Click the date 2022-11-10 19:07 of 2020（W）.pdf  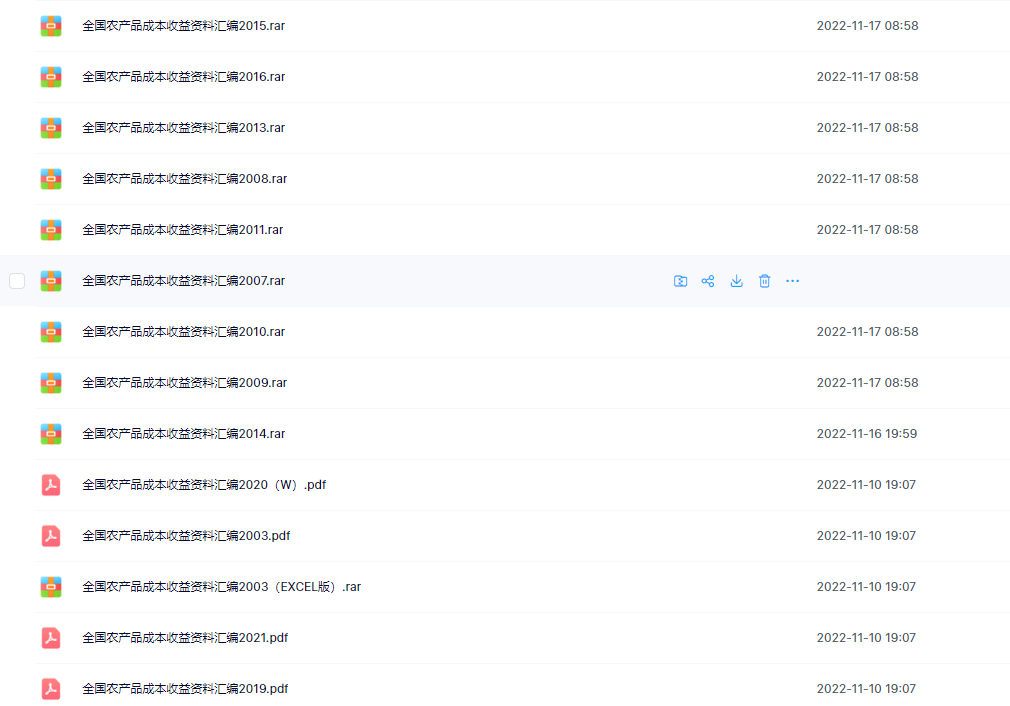(x=866, y=484)
